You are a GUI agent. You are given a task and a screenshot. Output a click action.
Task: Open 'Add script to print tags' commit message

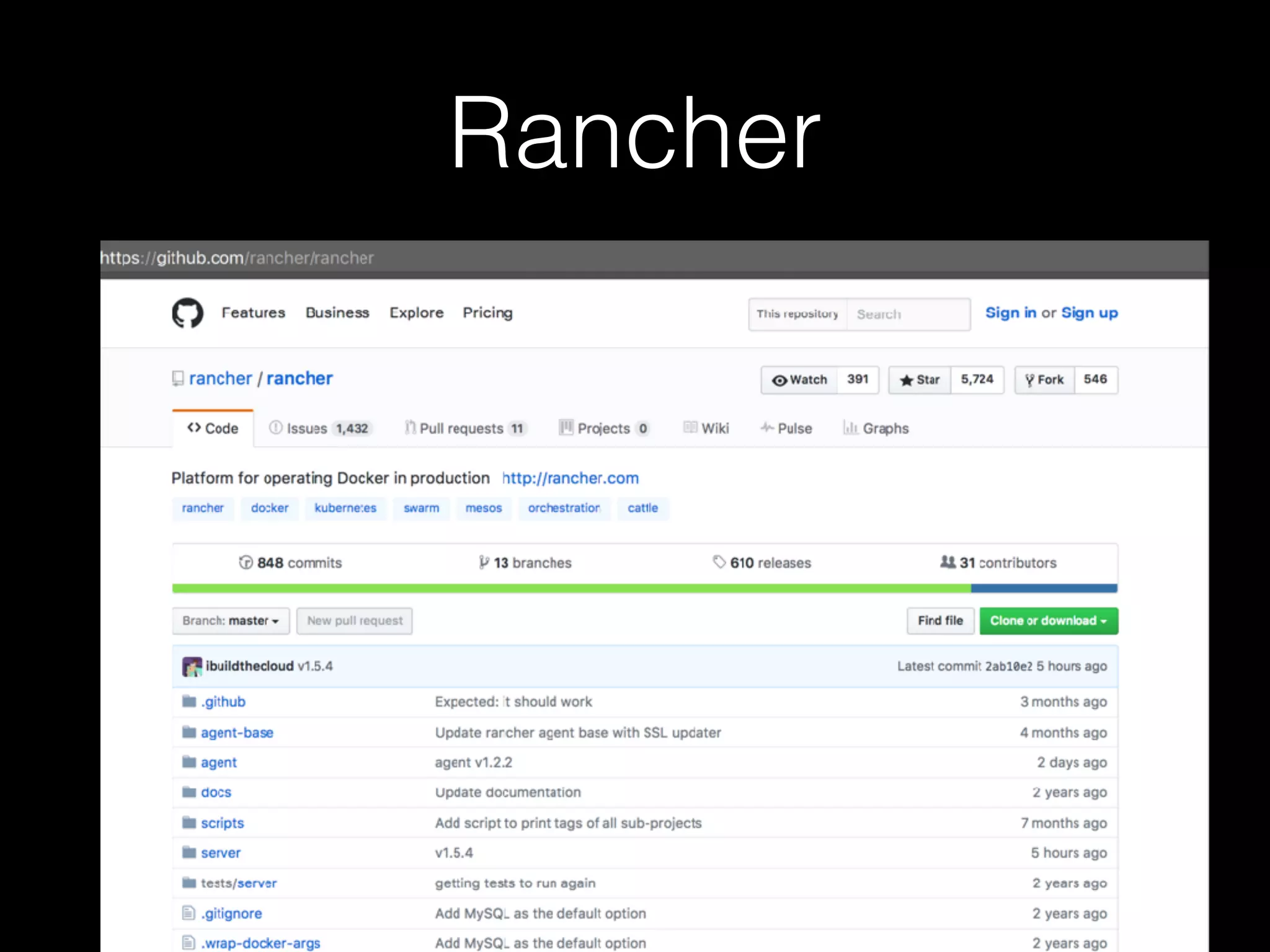[568, 823]
